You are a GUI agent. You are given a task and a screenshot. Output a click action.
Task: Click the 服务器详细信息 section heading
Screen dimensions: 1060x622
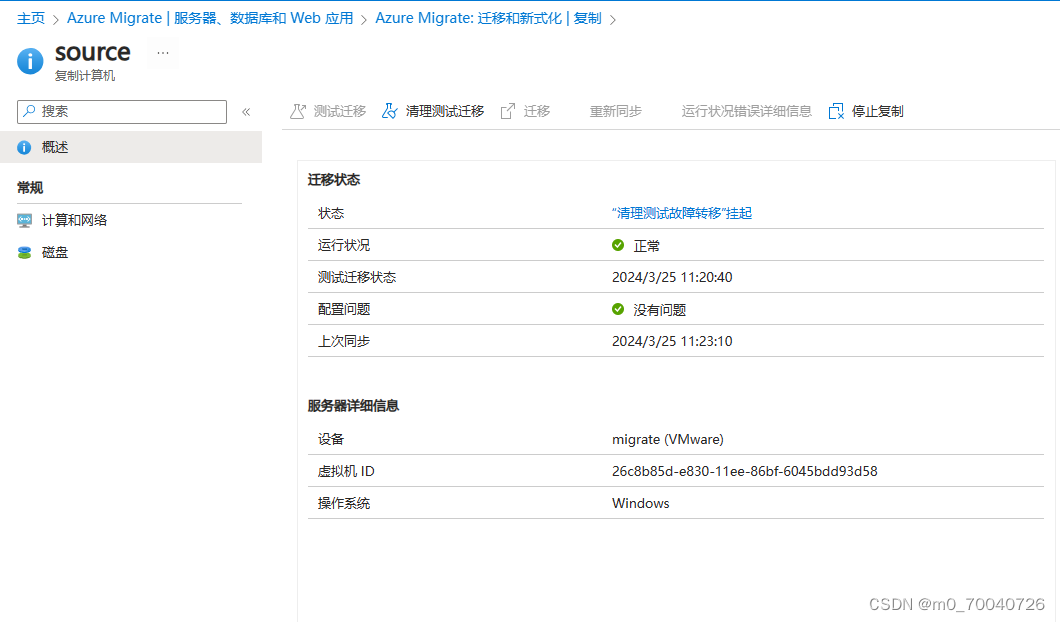pos(353,406)
